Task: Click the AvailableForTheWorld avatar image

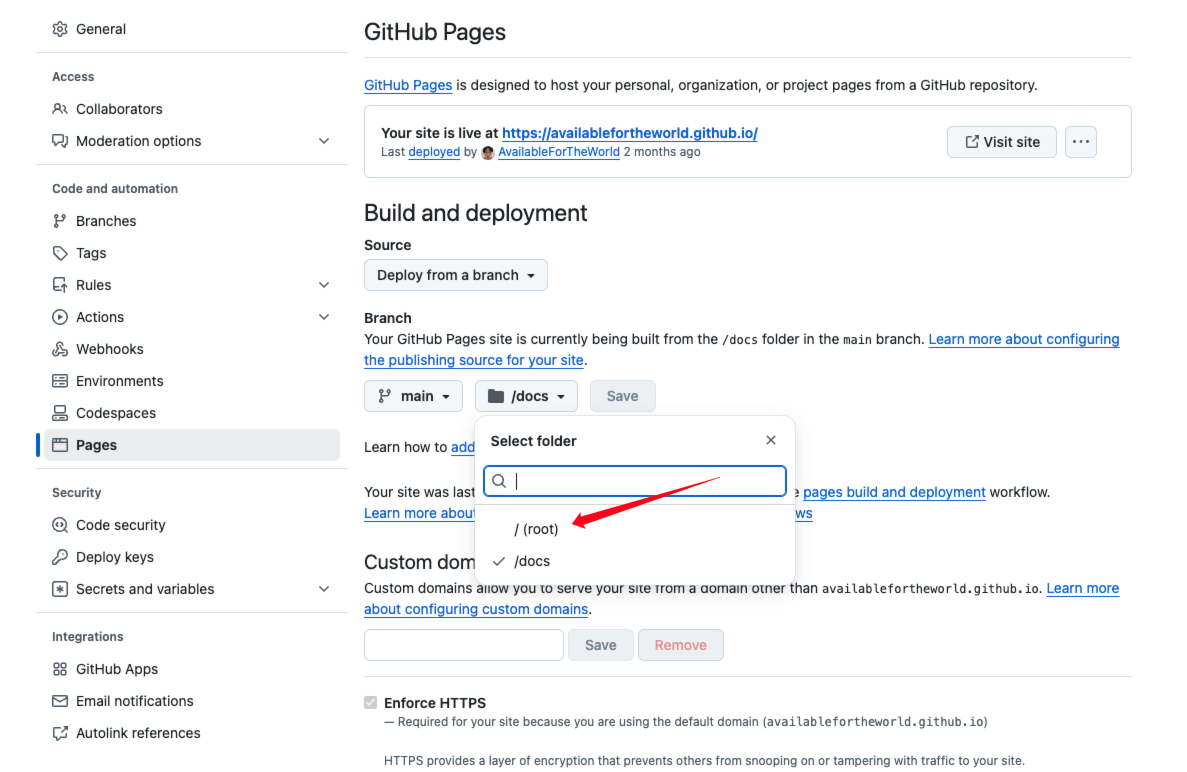Action: (x=488, y=152)
